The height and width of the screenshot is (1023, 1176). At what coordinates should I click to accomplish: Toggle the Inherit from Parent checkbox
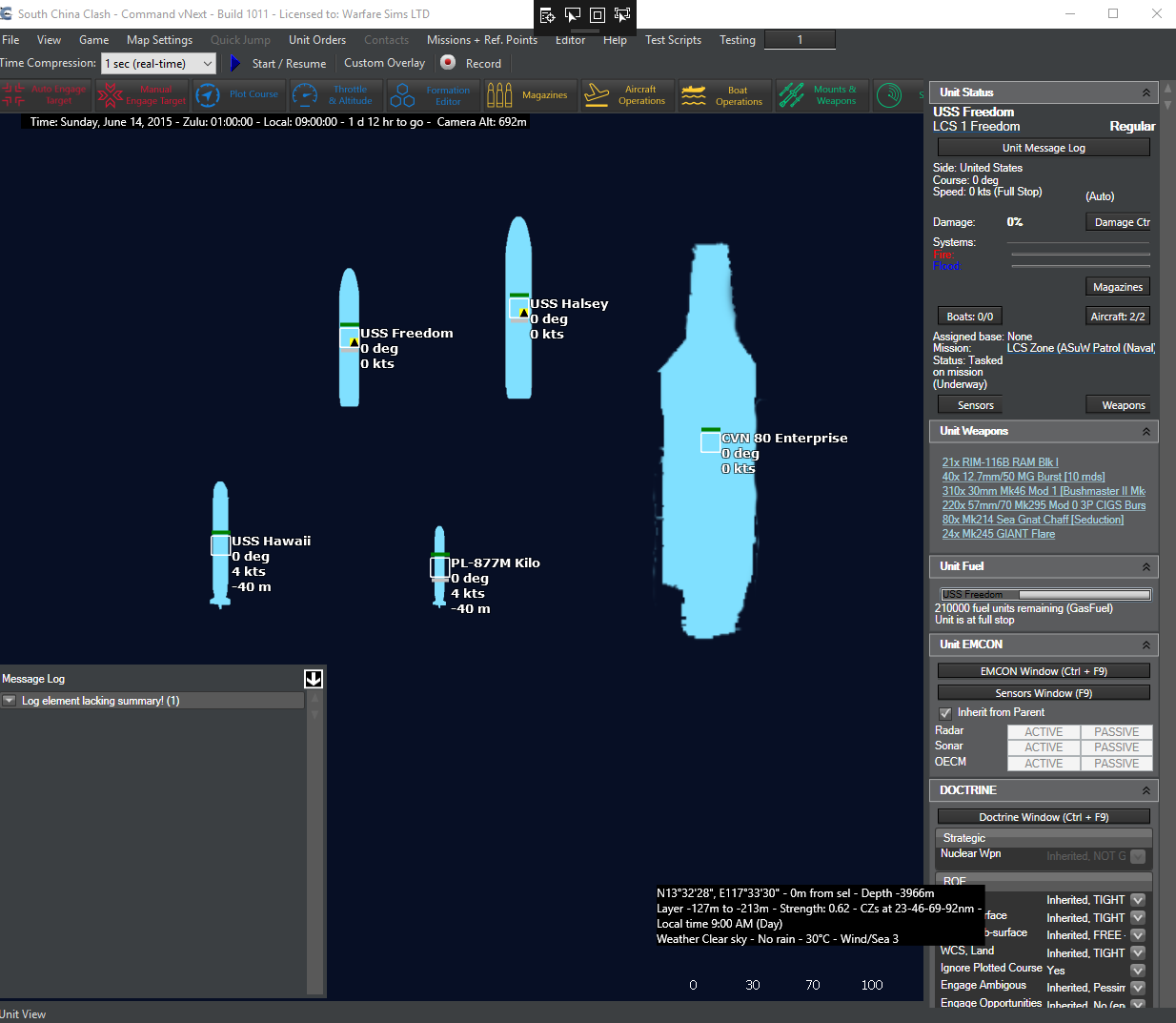(x=945, y=713)
